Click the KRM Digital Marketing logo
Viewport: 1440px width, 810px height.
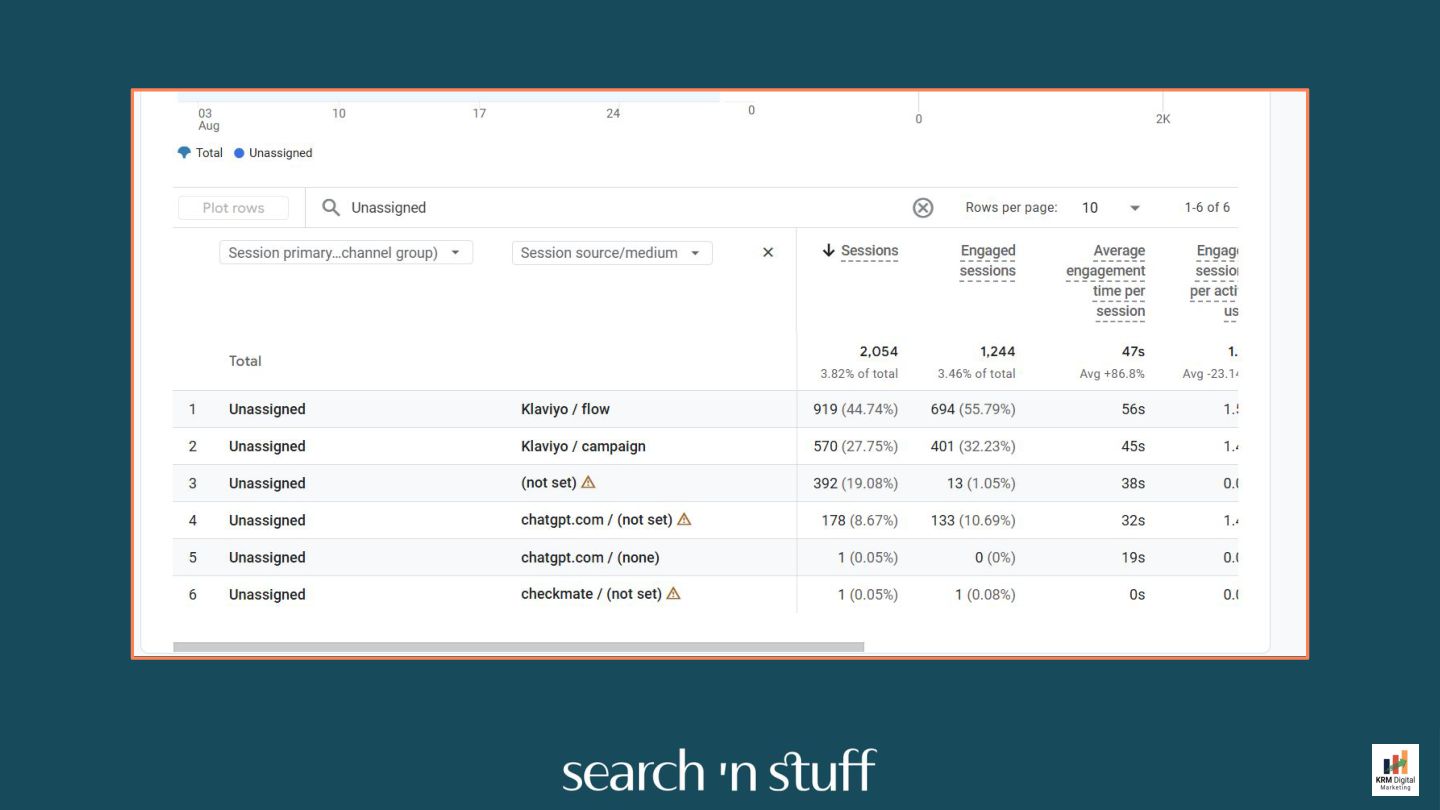[1395, 769]
